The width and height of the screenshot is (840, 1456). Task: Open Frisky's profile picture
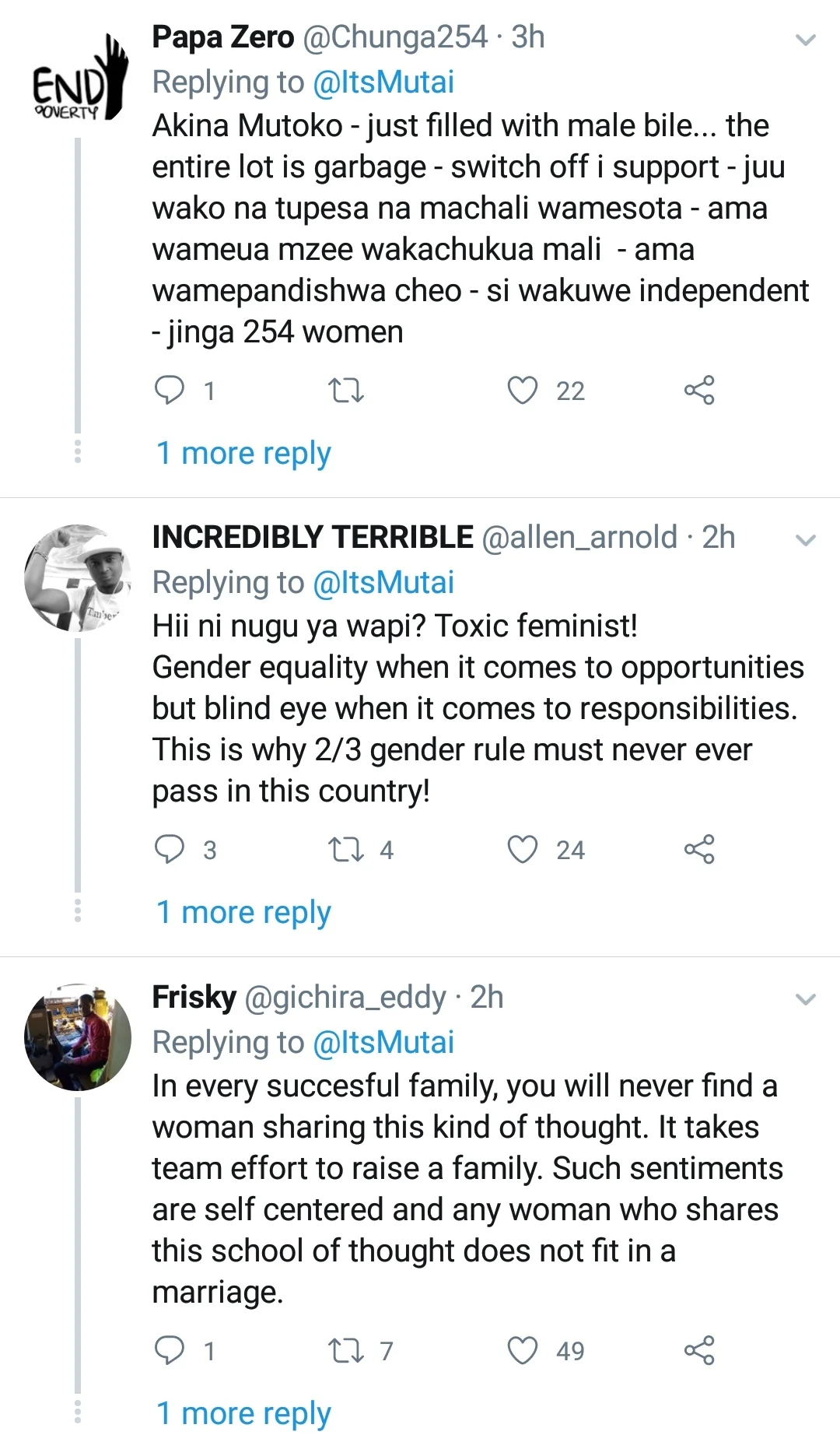[78, 1037]
